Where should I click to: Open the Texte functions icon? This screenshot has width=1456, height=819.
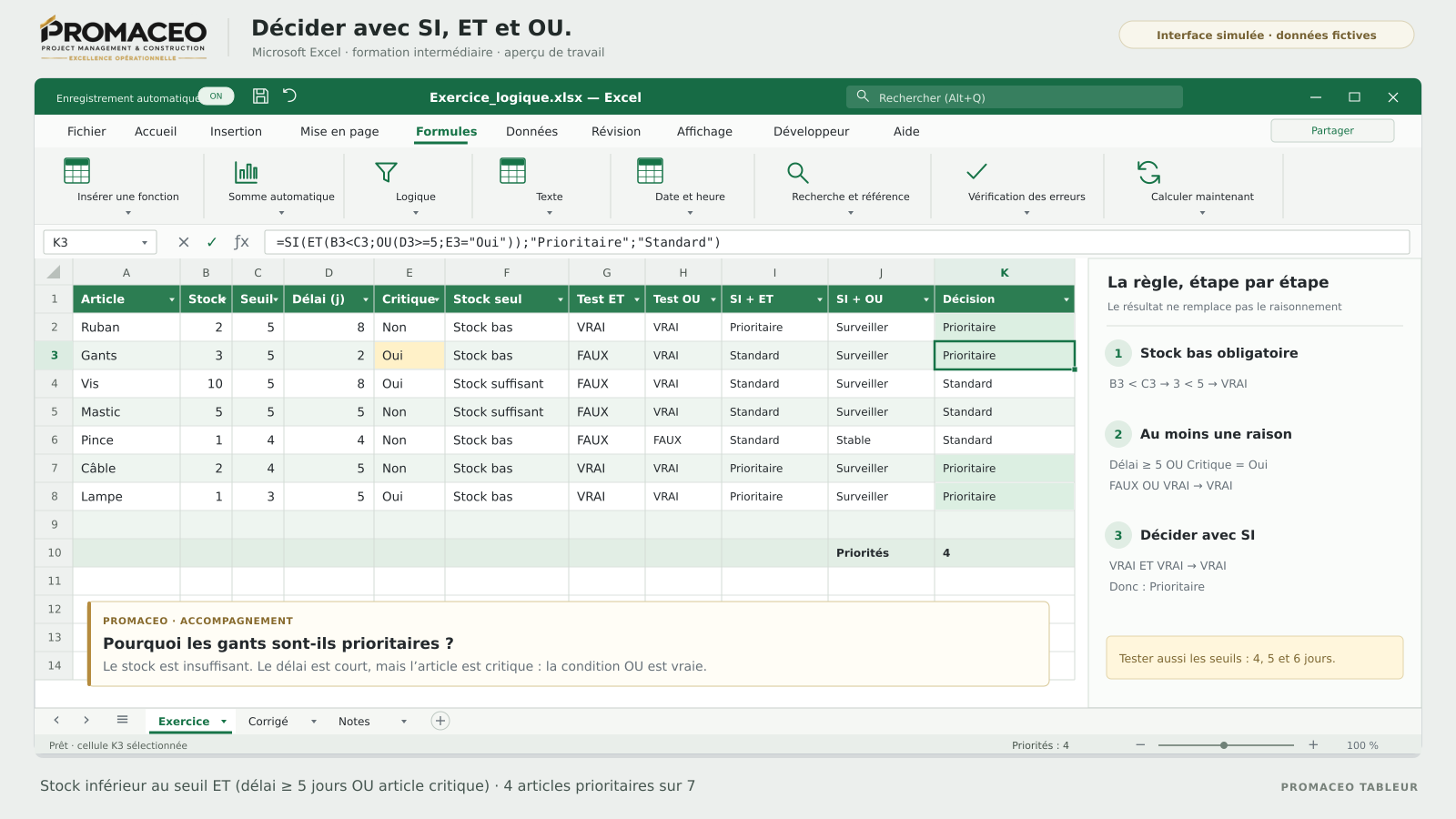pos(512,170)
